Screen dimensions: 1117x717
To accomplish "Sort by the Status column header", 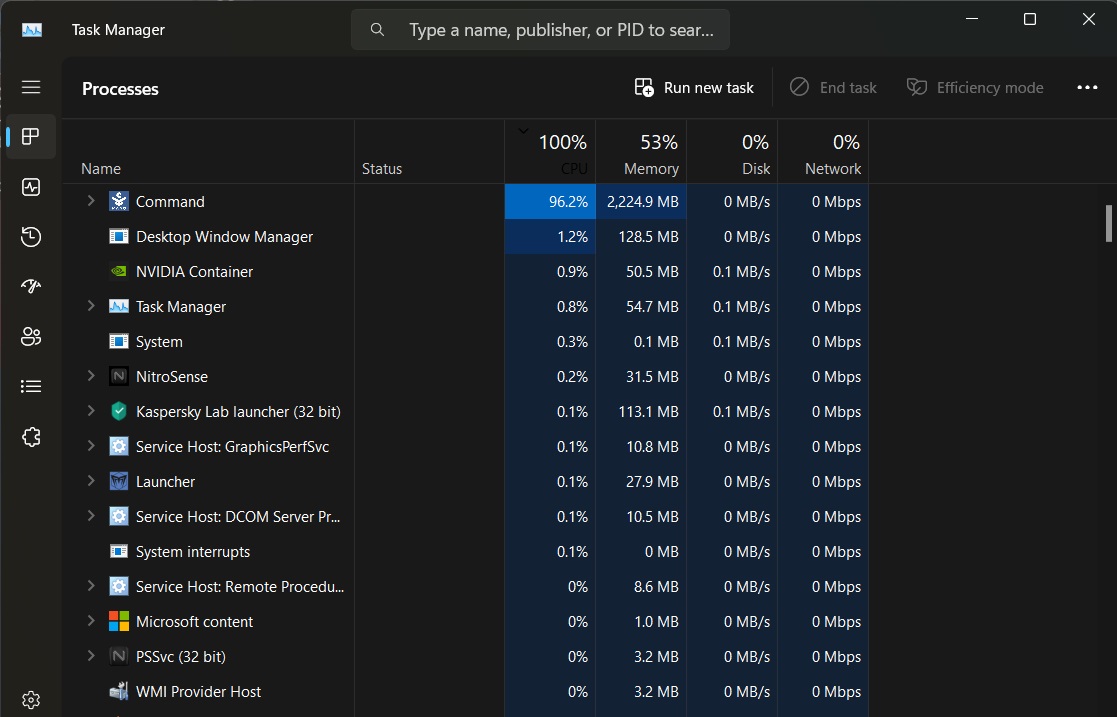I will point(429,152).
